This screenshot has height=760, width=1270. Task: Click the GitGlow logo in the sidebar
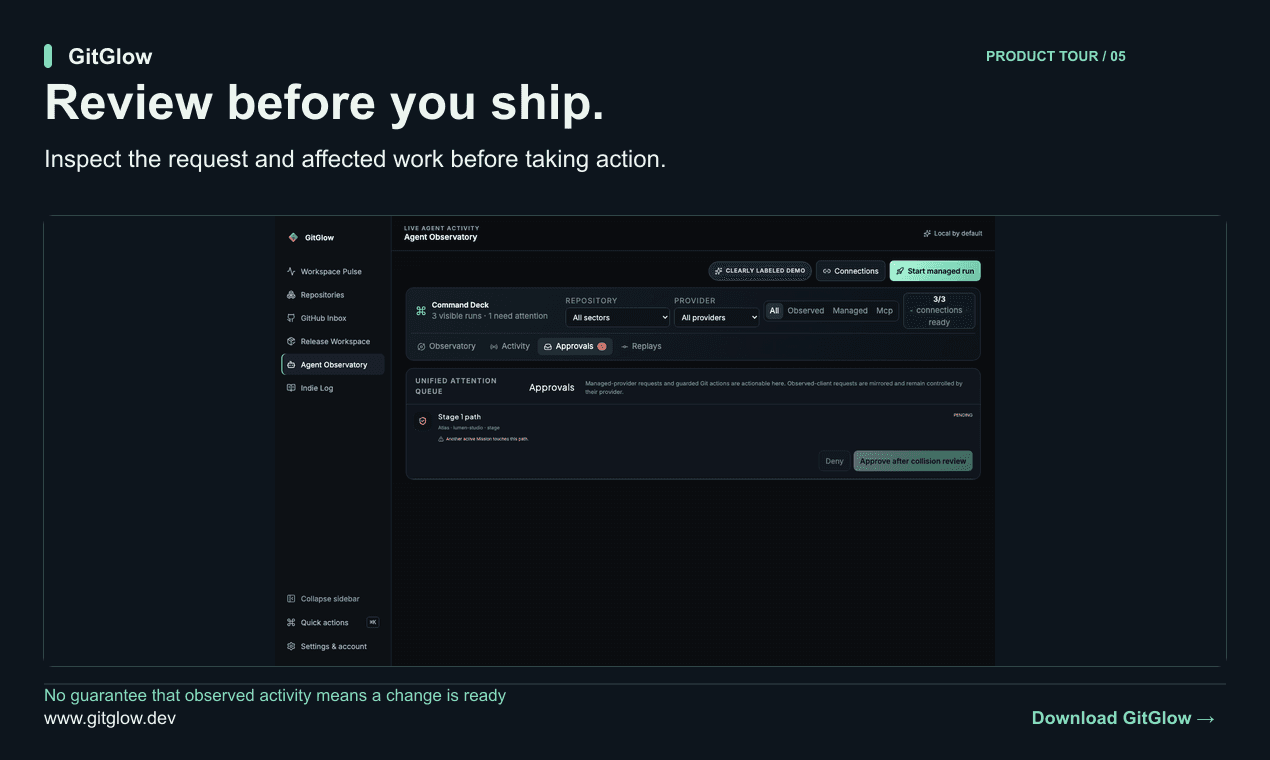[x=293, y=237]
